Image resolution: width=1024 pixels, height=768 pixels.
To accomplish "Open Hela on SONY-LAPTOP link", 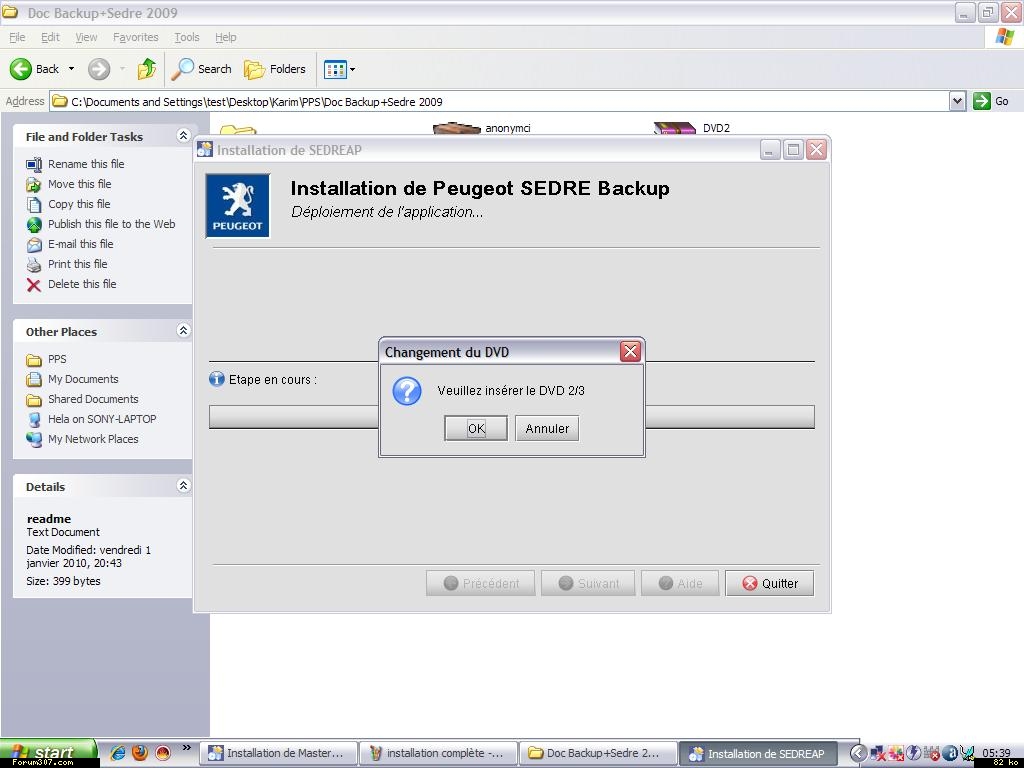I will [x=102, y=419].
